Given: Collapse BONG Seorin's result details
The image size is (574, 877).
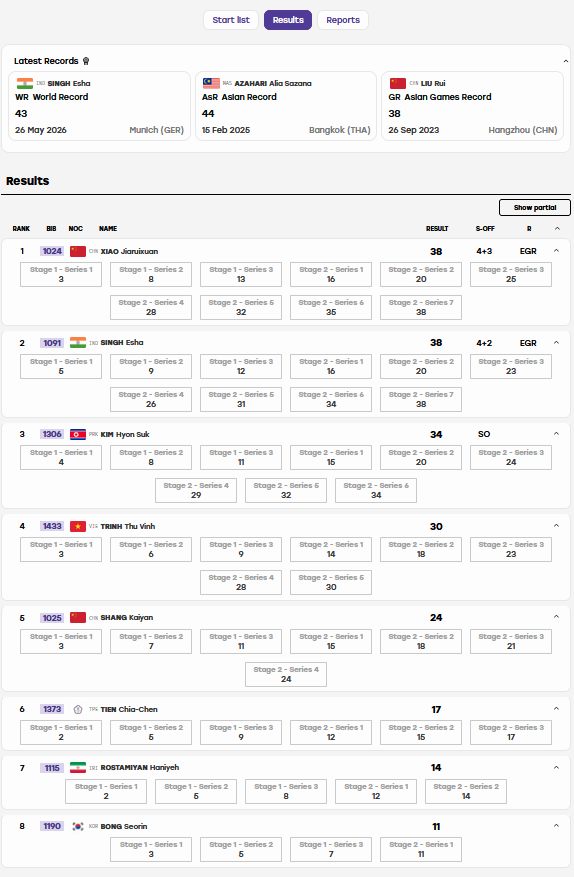Looking at the screenshot, I should coord(556,826).
